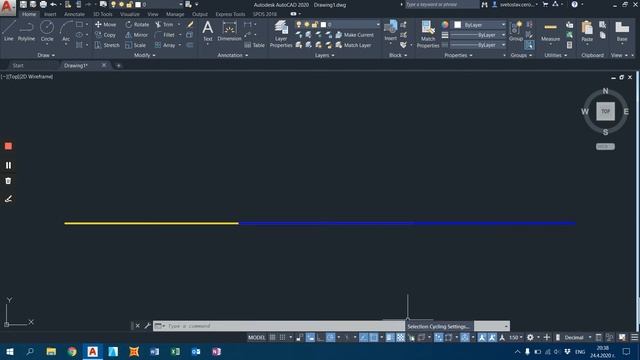This screenshot has height=360, width=640.
Task: Toggle drawing grid display
Action: point(272,338)
